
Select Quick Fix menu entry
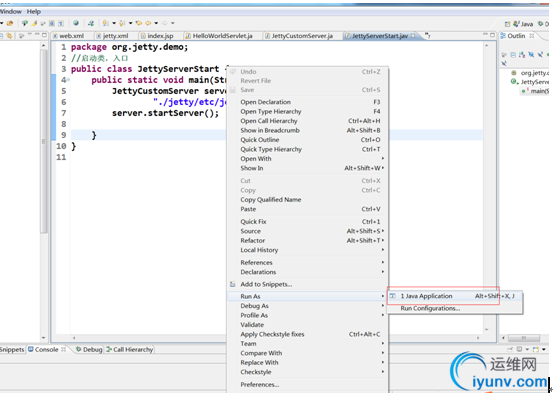308,221
